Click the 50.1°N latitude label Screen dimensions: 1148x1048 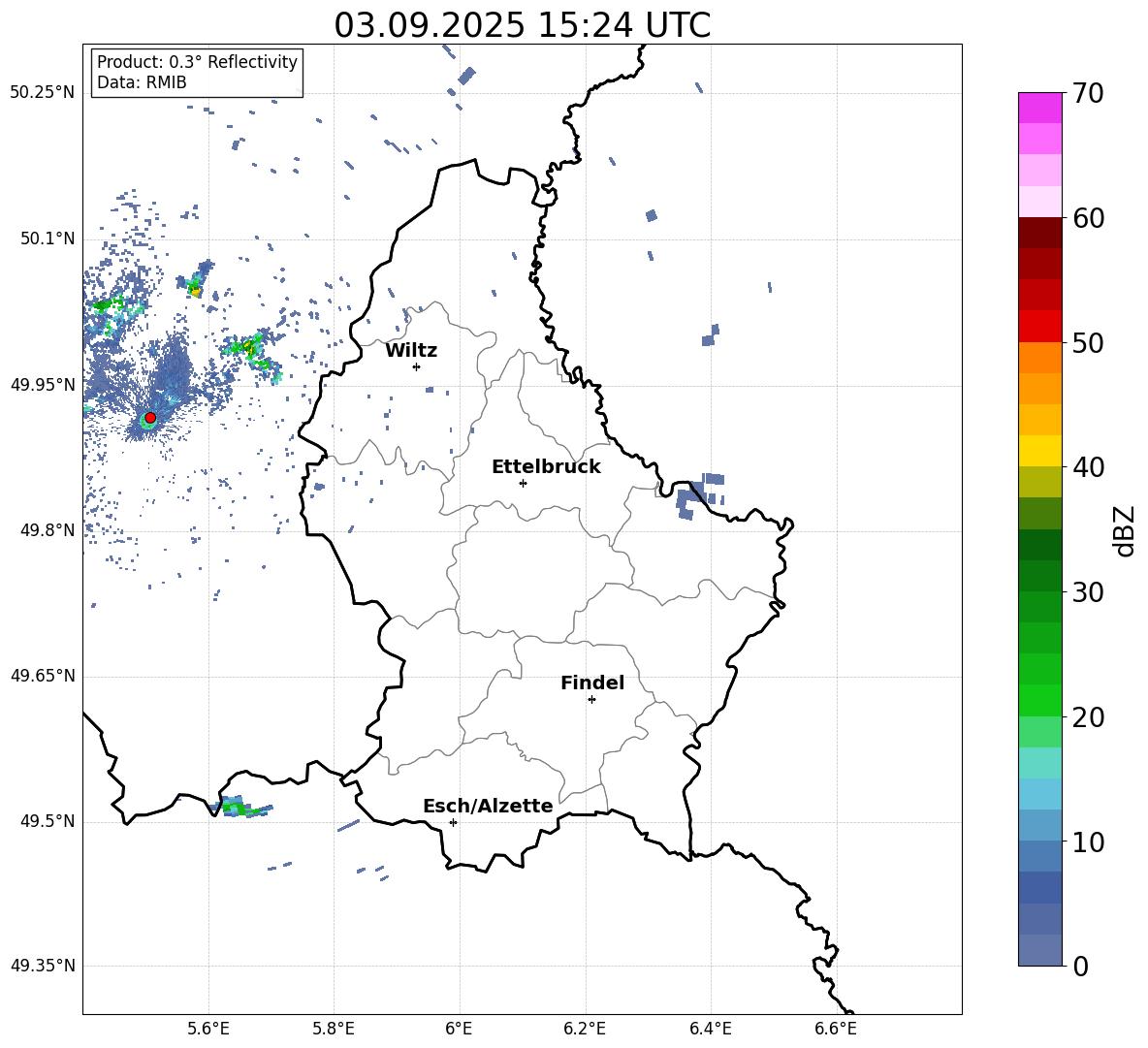[x=48, y=238]
